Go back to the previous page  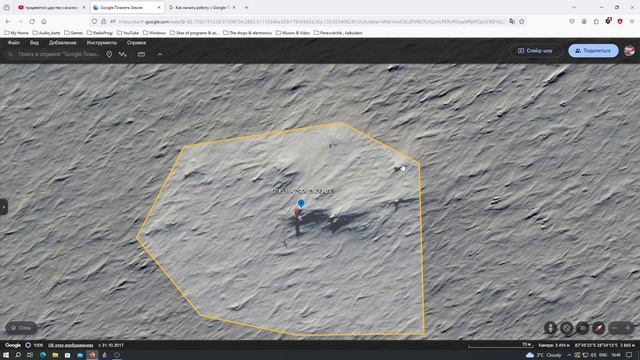point(8,21)
